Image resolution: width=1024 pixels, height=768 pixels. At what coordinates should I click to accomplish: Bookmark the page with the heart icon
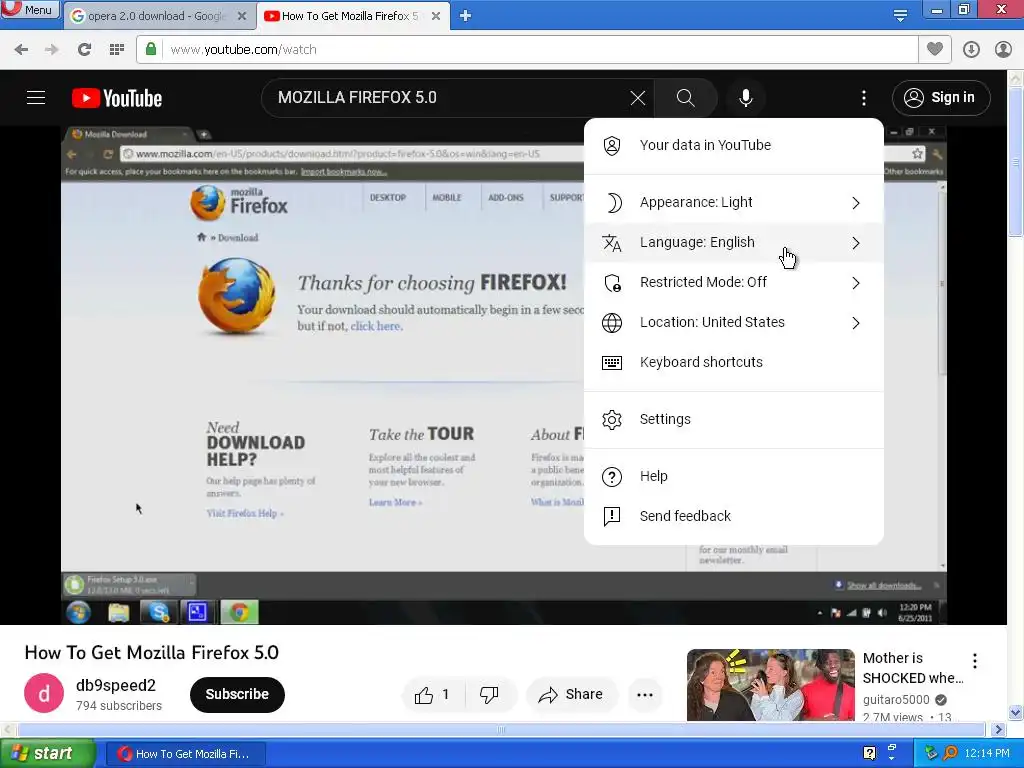pos(935,49)
